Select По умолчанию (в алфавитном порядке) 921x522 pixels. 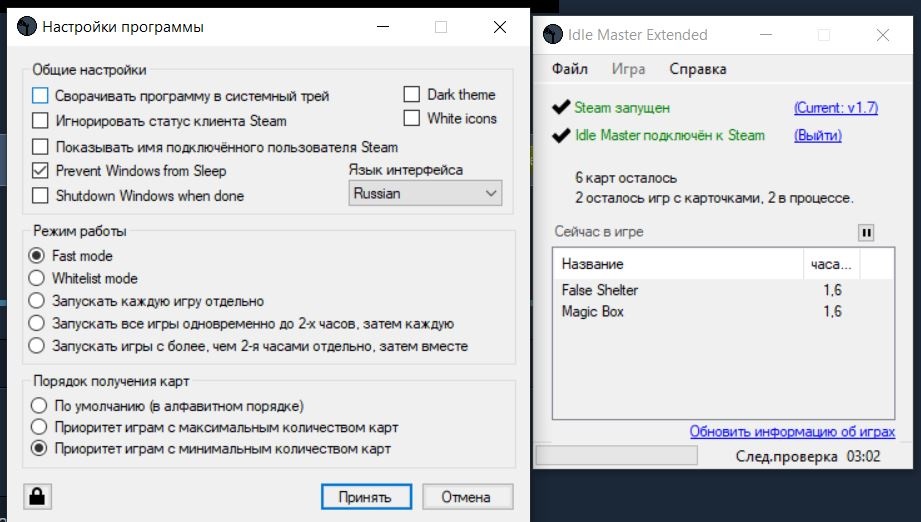tap(39, 405)
